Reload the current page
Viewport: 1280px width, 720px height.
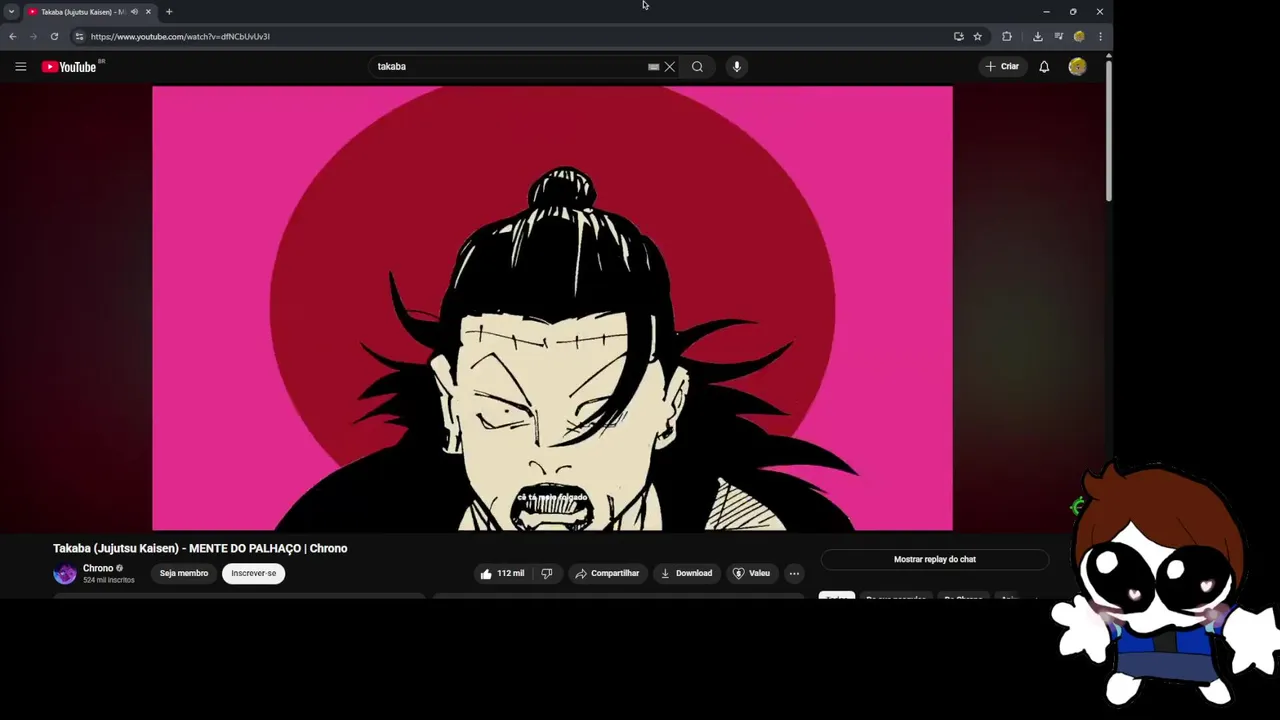tap(54, 37)
